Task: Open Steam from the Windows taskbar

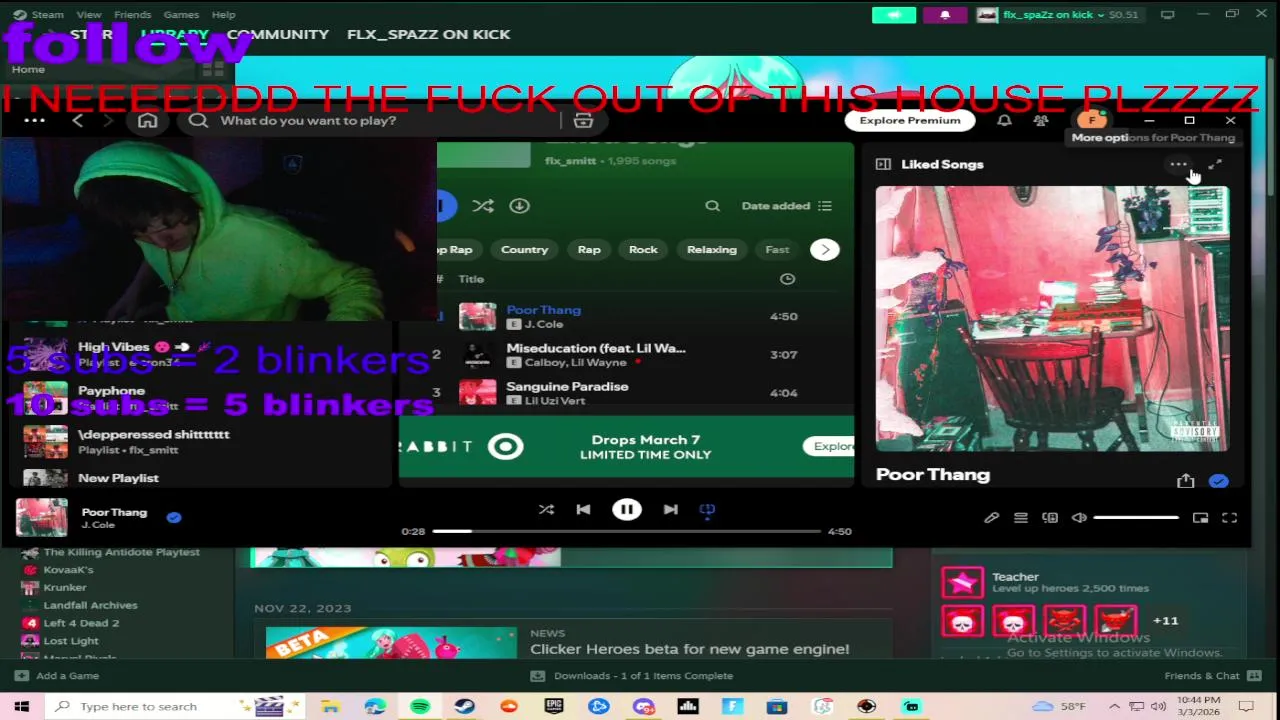Action: point(464,706)
